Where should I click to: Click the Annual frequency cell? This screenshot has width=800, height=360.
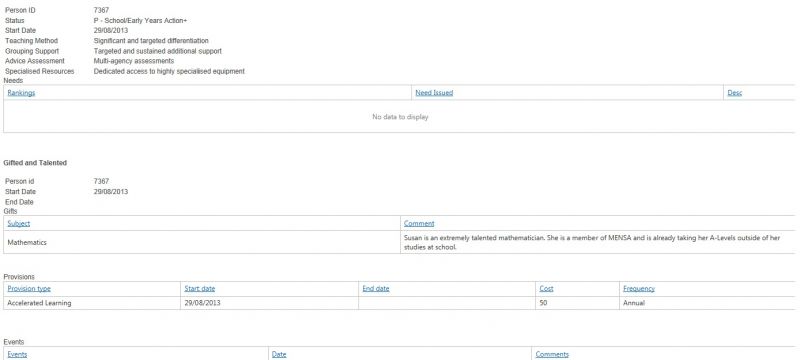(707, 303)
